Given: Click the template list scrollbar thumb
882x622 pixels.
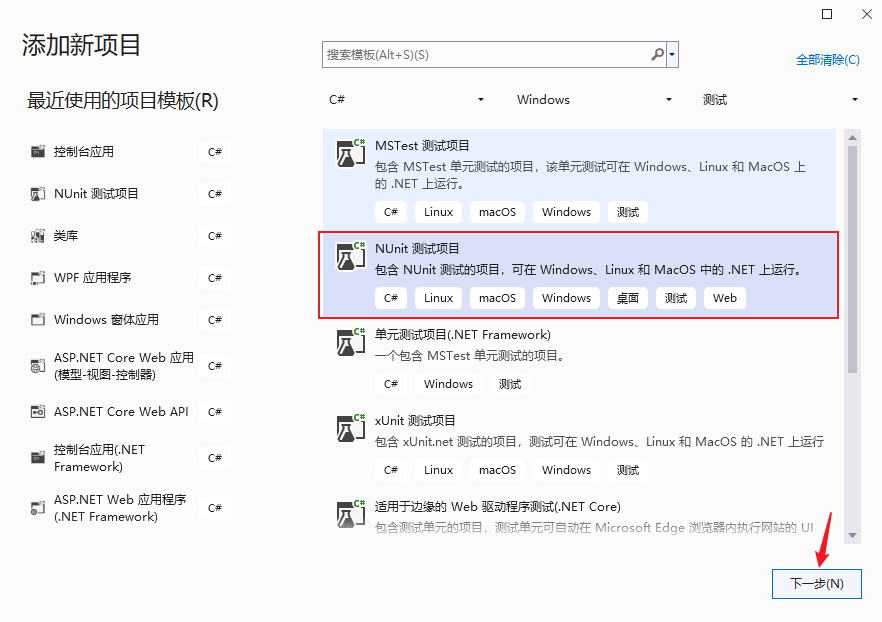Looking at the screenshot, I should point(852,259).
